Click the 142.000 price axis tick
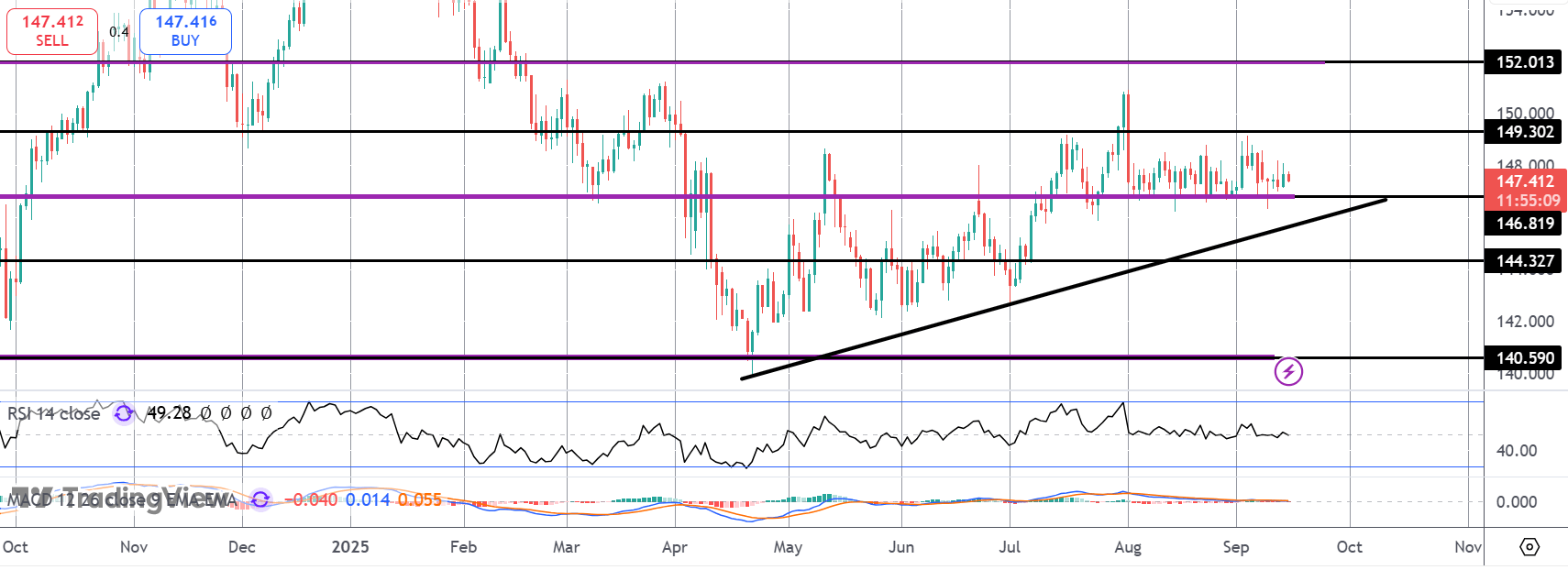This screenshot has width=1568, height=570. click(x=1525, y=322)
